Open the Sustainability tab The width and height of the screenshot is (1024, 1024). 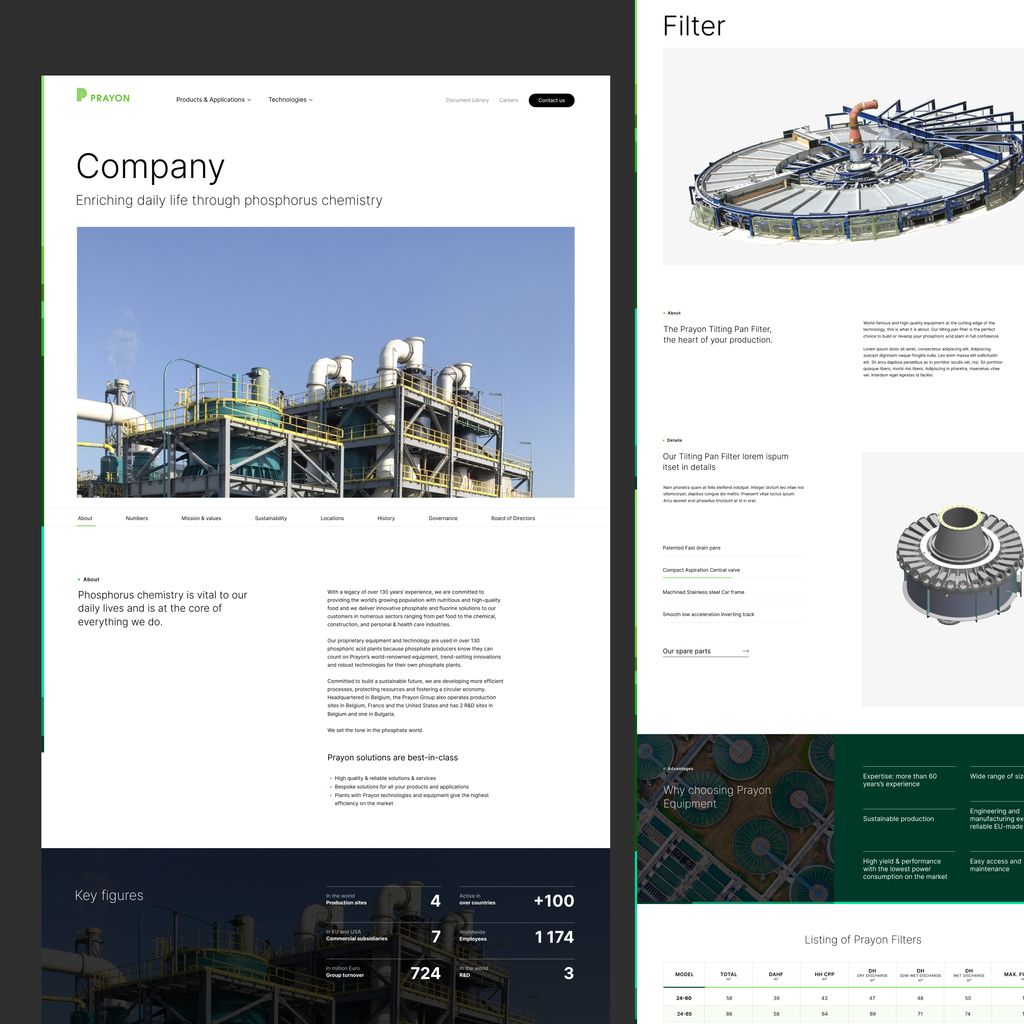(x=271, y=519)
